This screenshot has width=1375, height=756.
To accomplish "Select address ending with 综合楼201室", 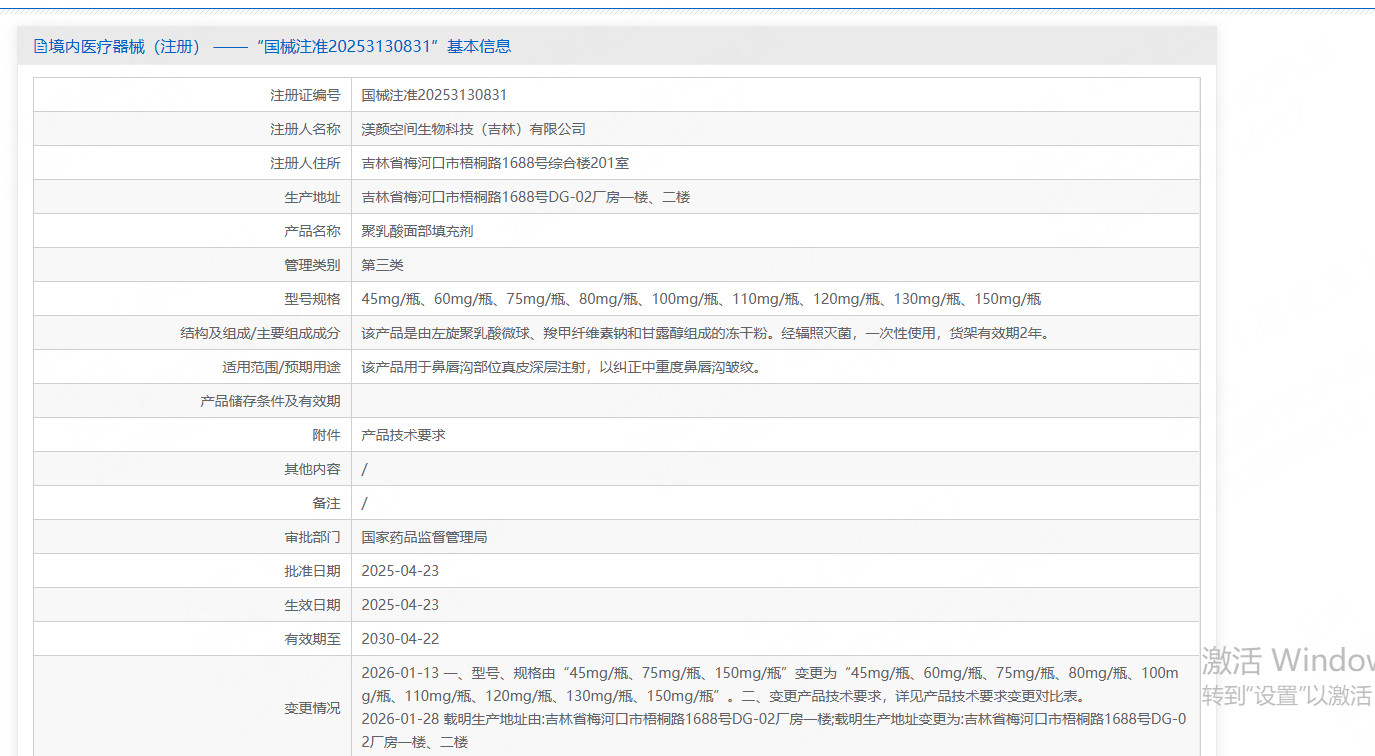I will pyautogui.click(x=495, y=163).
